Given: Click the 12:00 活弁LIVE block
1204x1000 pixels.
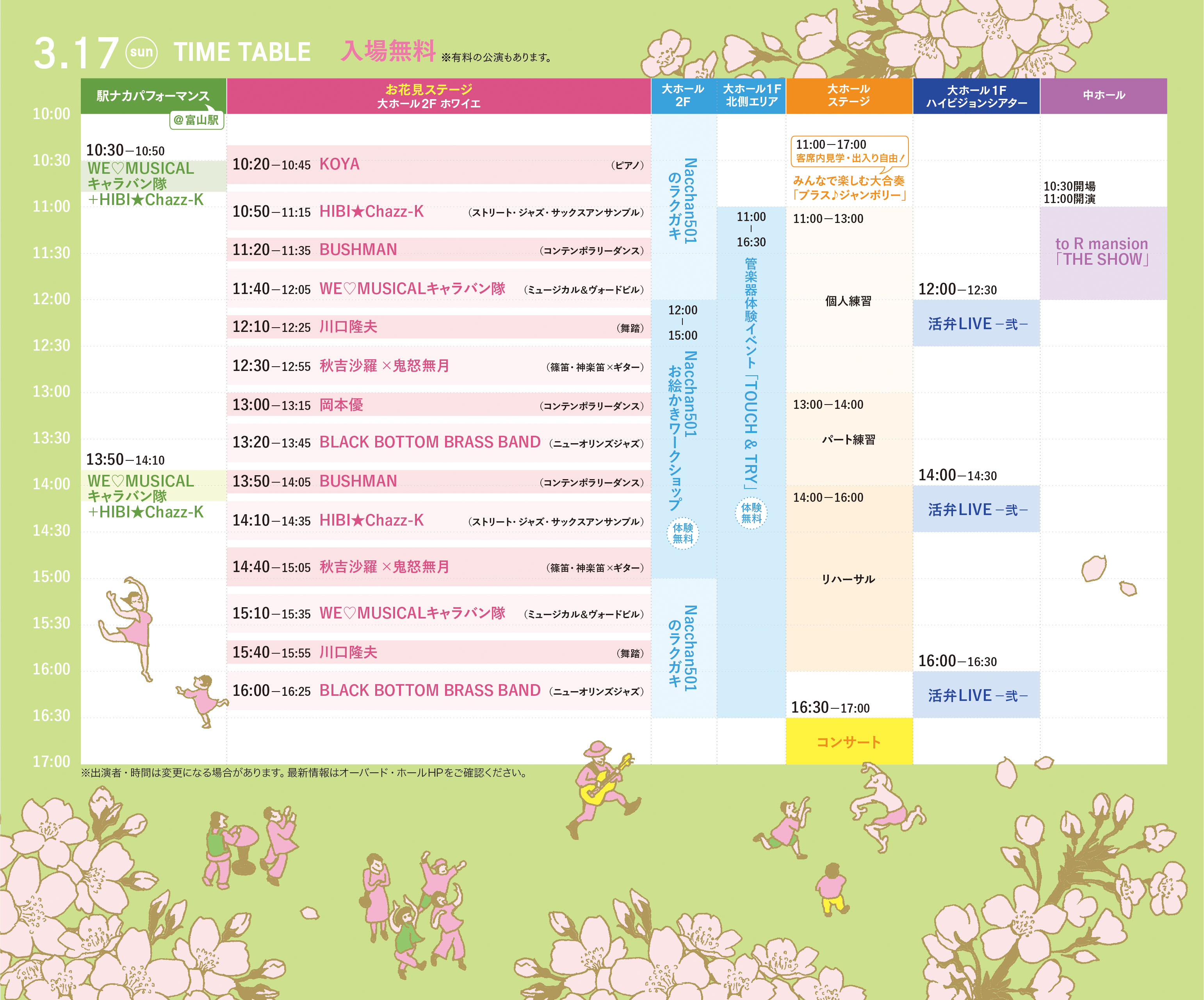Looking at the screenshot, I should coord(976,323).
